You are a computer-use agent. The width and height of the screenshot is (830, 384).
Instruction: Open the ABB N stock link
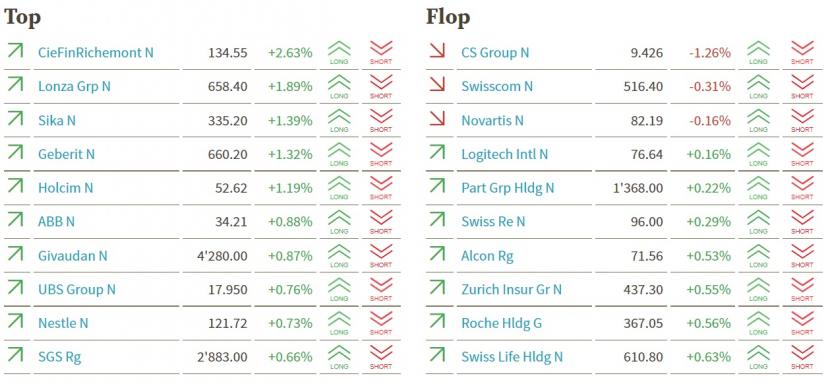tap(56, 221)
